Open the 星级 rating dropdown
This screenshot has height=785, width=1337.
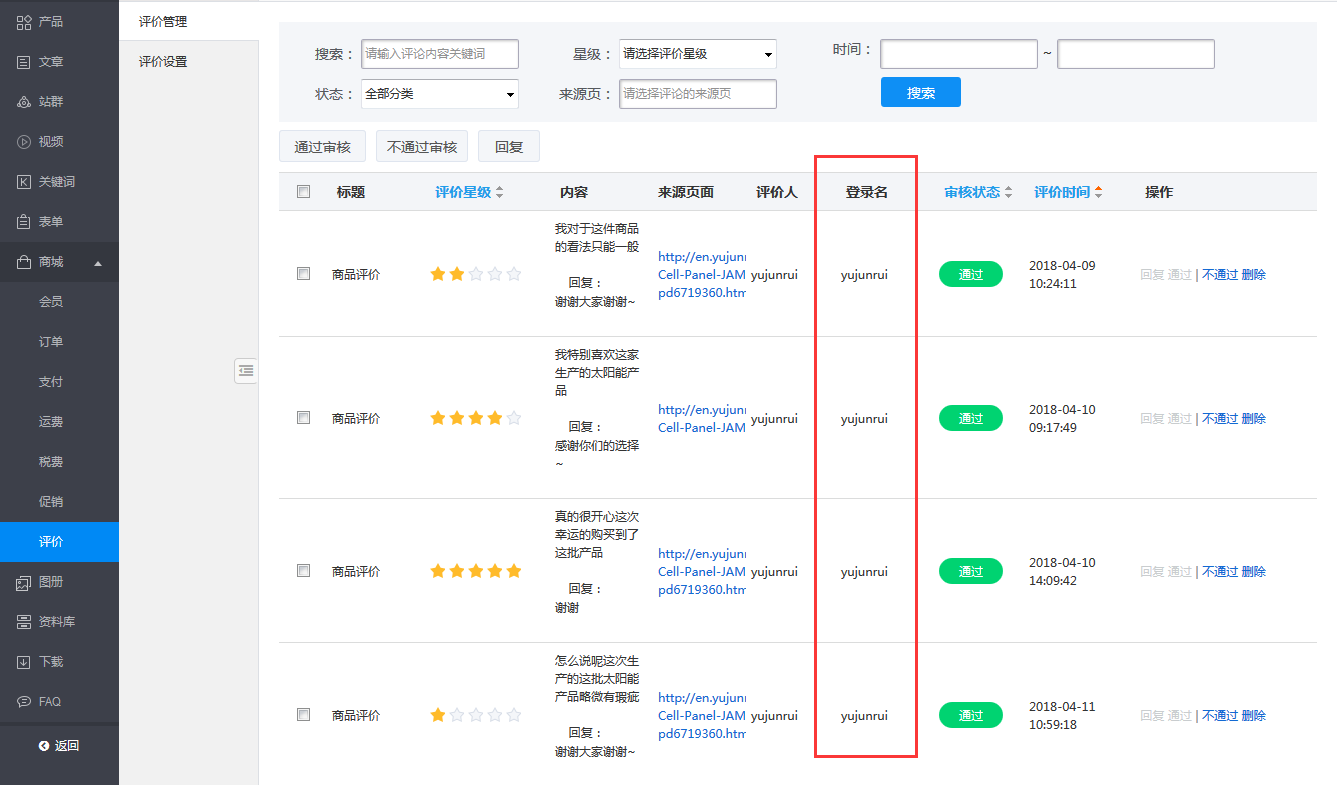tap(697, 54)
